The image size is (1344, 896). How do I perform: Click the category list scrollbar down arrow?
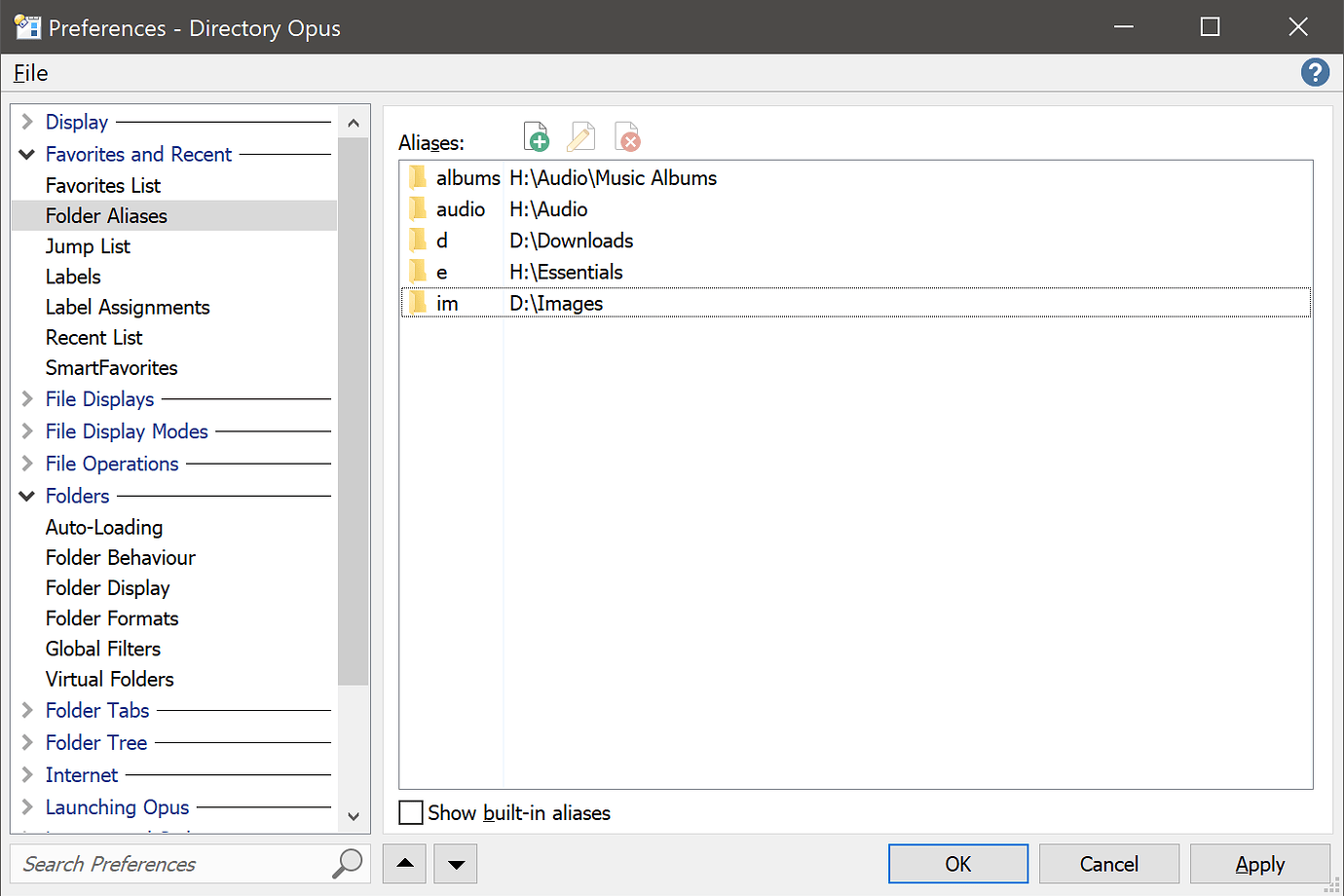[x=354, y=816]
